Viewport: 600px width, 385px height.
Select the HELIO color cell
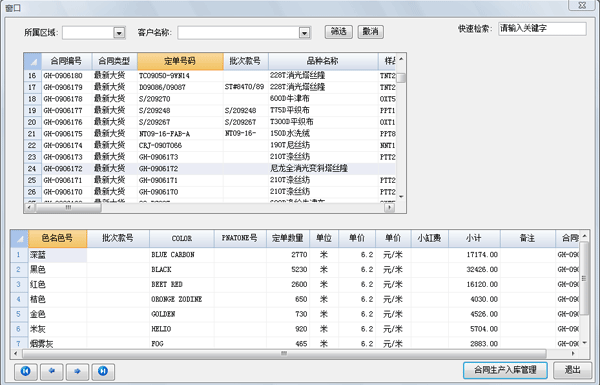click(x=182, y=329)
